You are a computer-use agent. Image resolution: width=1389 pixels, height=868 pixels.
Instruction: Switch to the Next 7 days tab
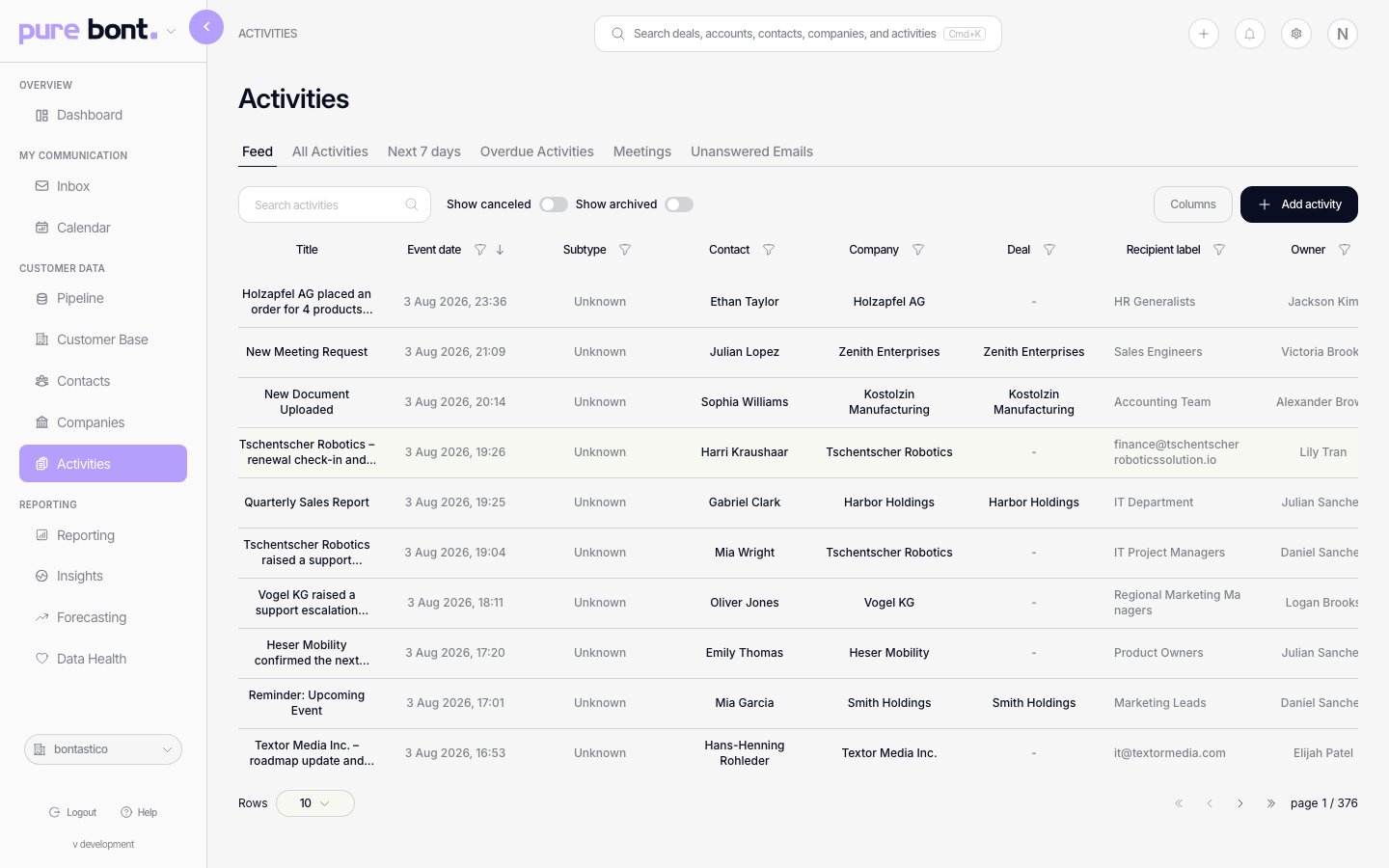(424, 151)
